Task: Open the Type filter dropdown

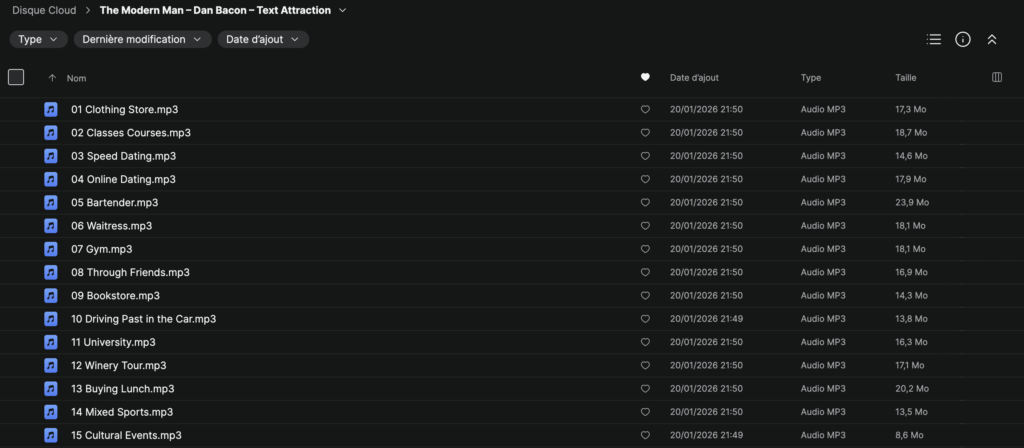Action: click(x=39, y=39)
